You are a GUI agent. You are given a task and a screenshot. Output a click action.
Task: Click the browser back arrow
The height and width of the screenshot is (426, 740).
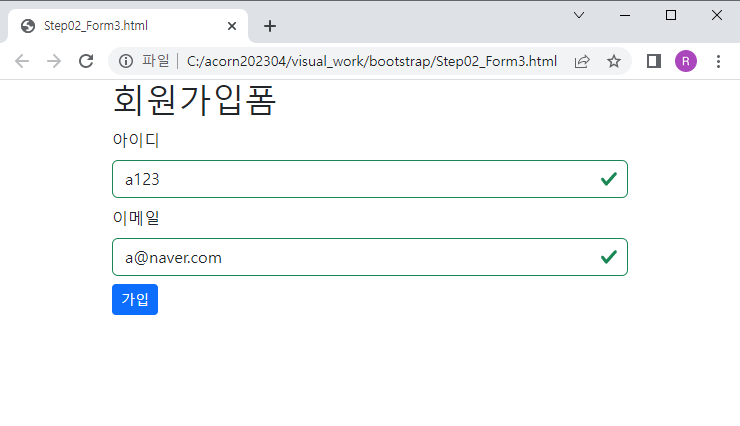(22, 61)
